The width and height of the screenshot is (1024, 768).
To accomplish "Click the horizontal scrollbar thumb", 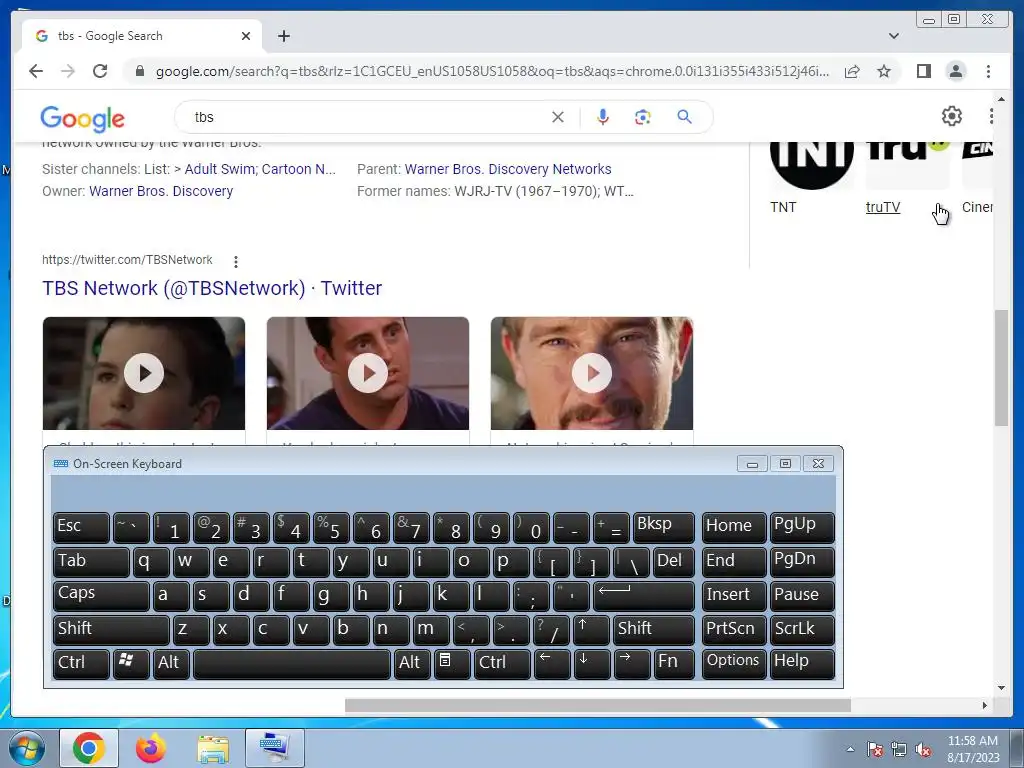I will point(598,705).
